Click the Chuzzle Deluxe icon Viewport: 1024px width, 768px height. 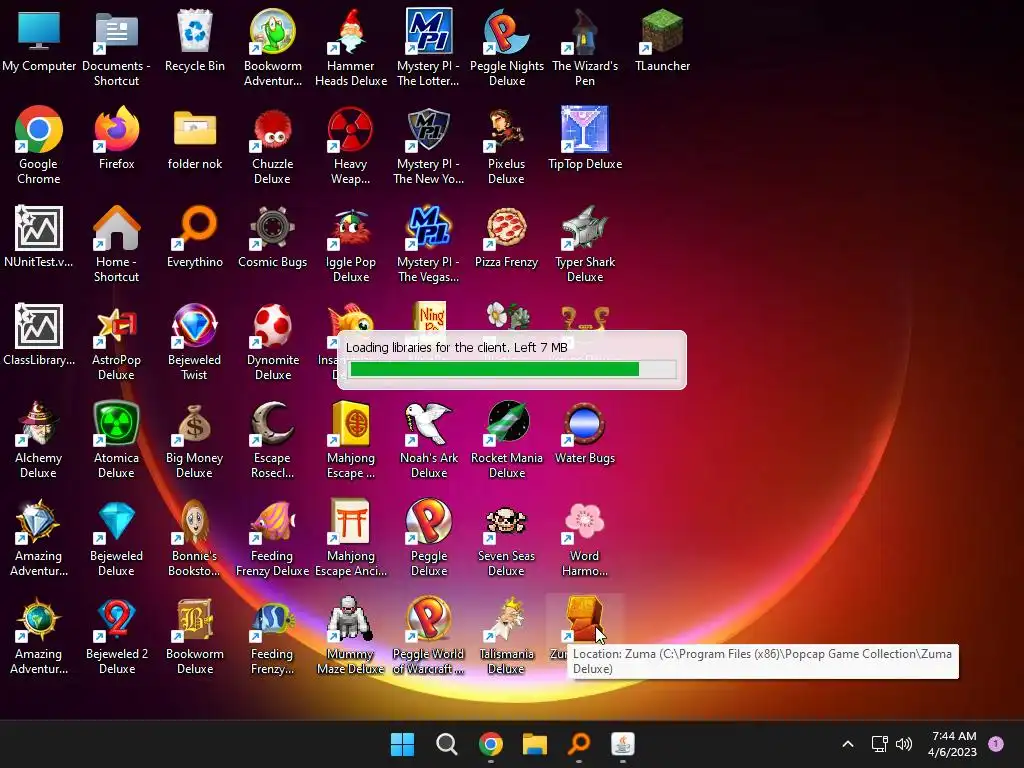point(272,129)
